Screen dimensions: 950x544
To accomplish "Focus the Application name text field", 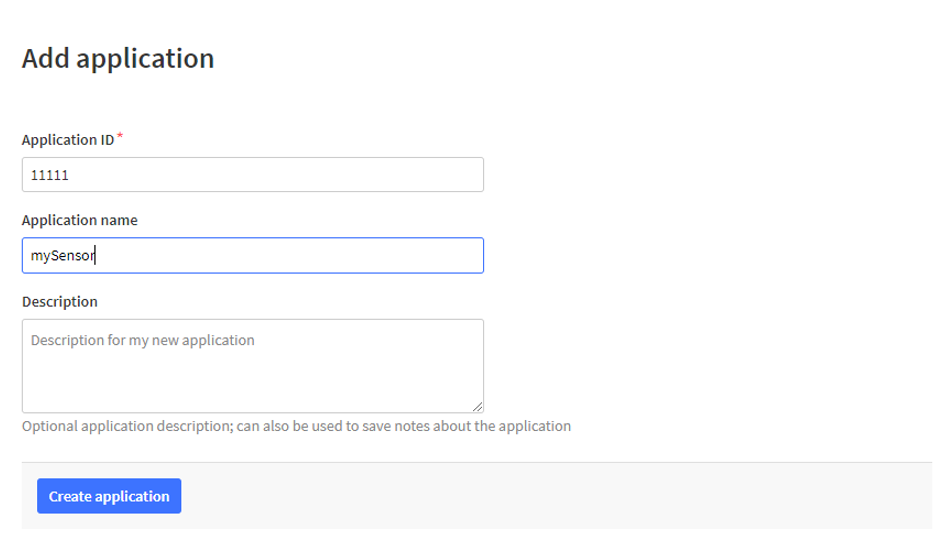I will [252, 255].
